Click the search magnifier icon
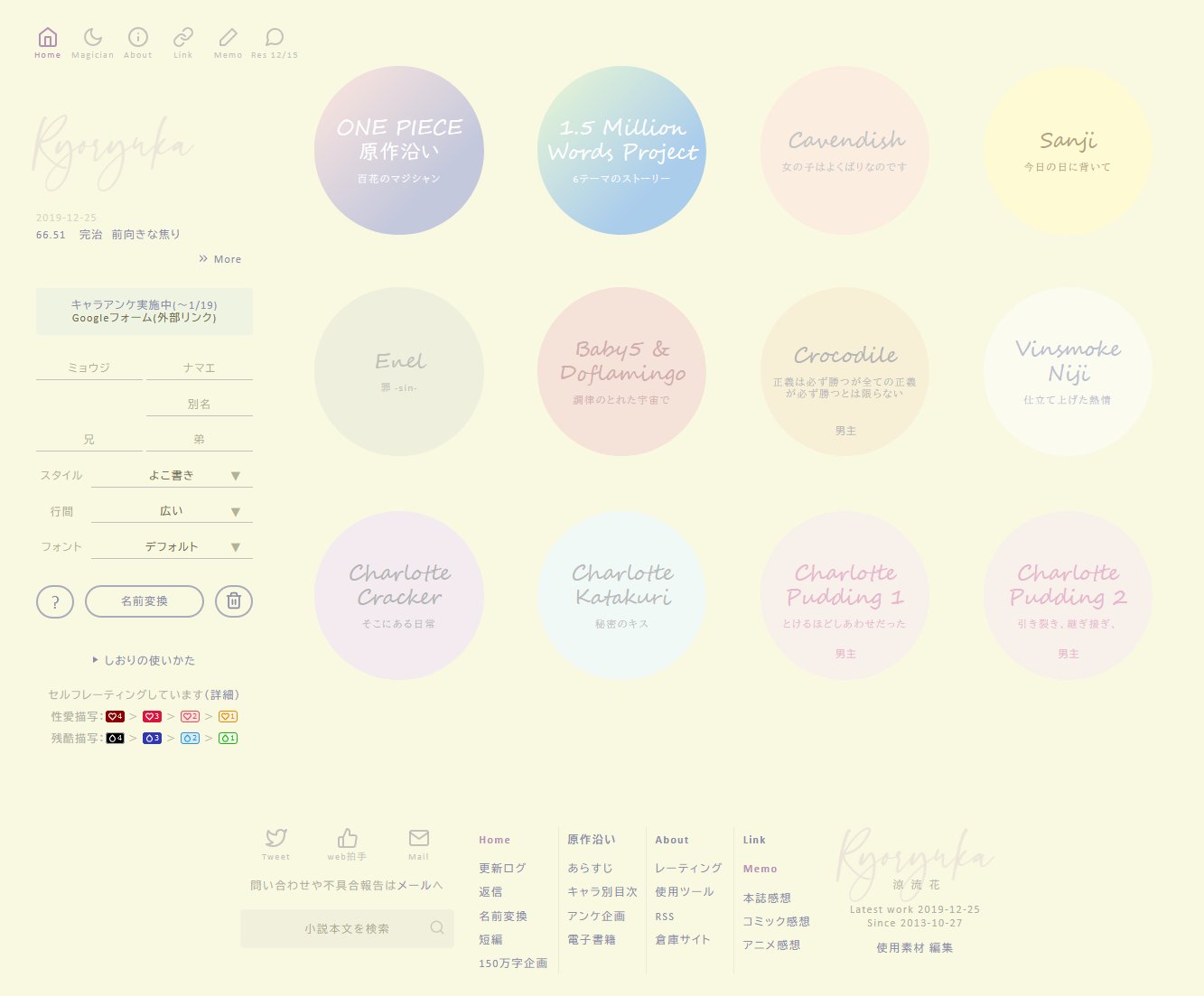Screen dimensions: 1204x996 click(x=437, y=927)
